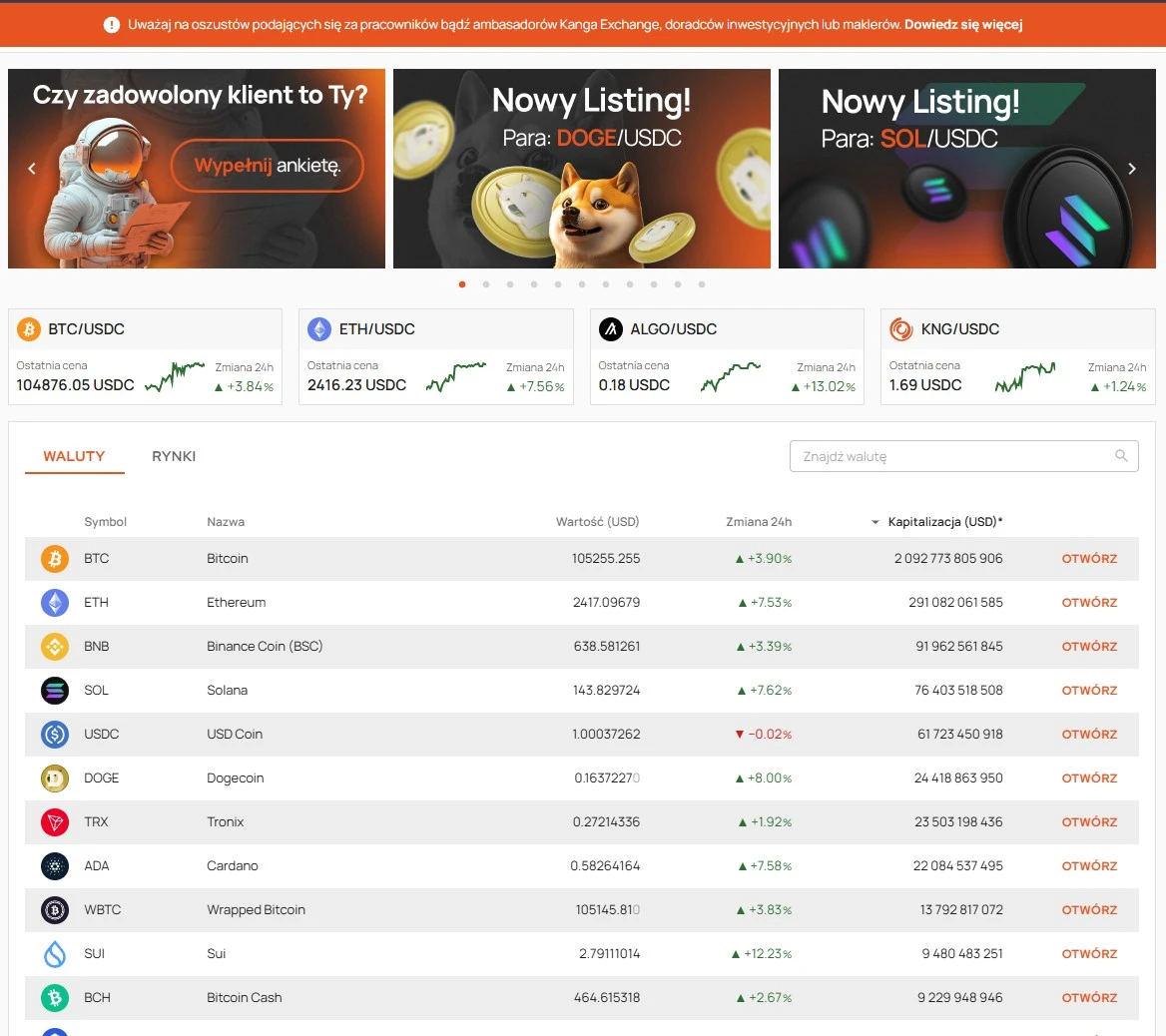Sort by Kapitalizacja (USD) column arrow

point(875,522)
